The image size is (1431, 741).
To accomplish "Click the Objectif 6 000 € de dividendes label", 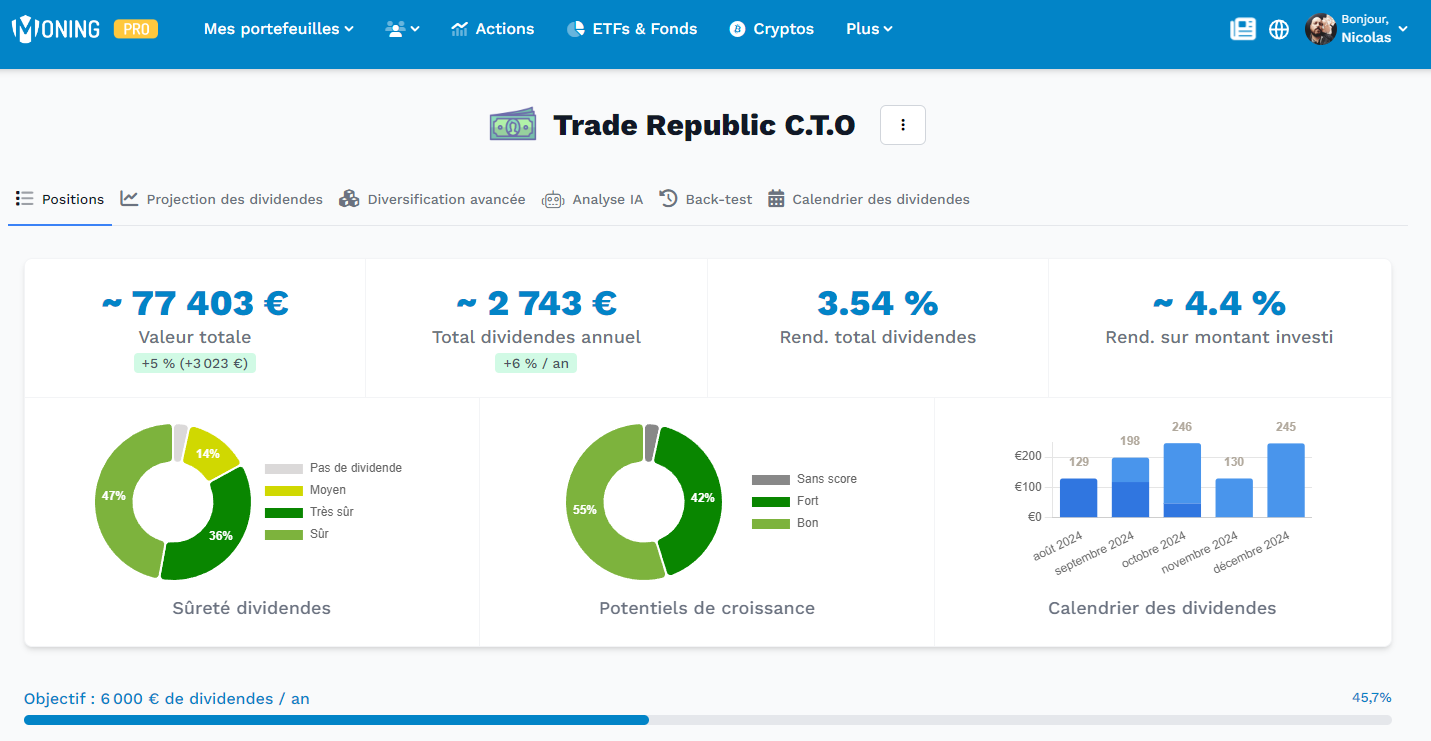I will coord(167,699).
